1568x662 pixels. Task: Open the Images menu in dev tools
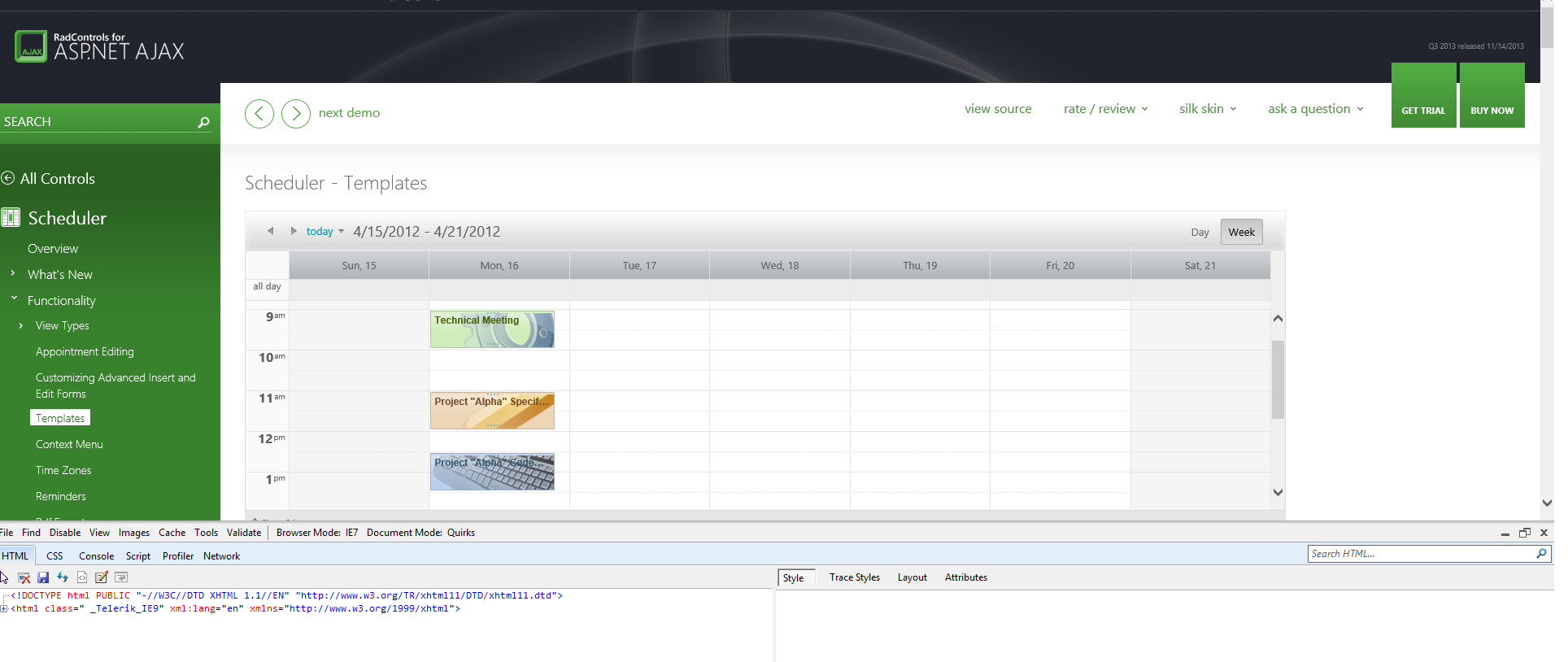134,533
